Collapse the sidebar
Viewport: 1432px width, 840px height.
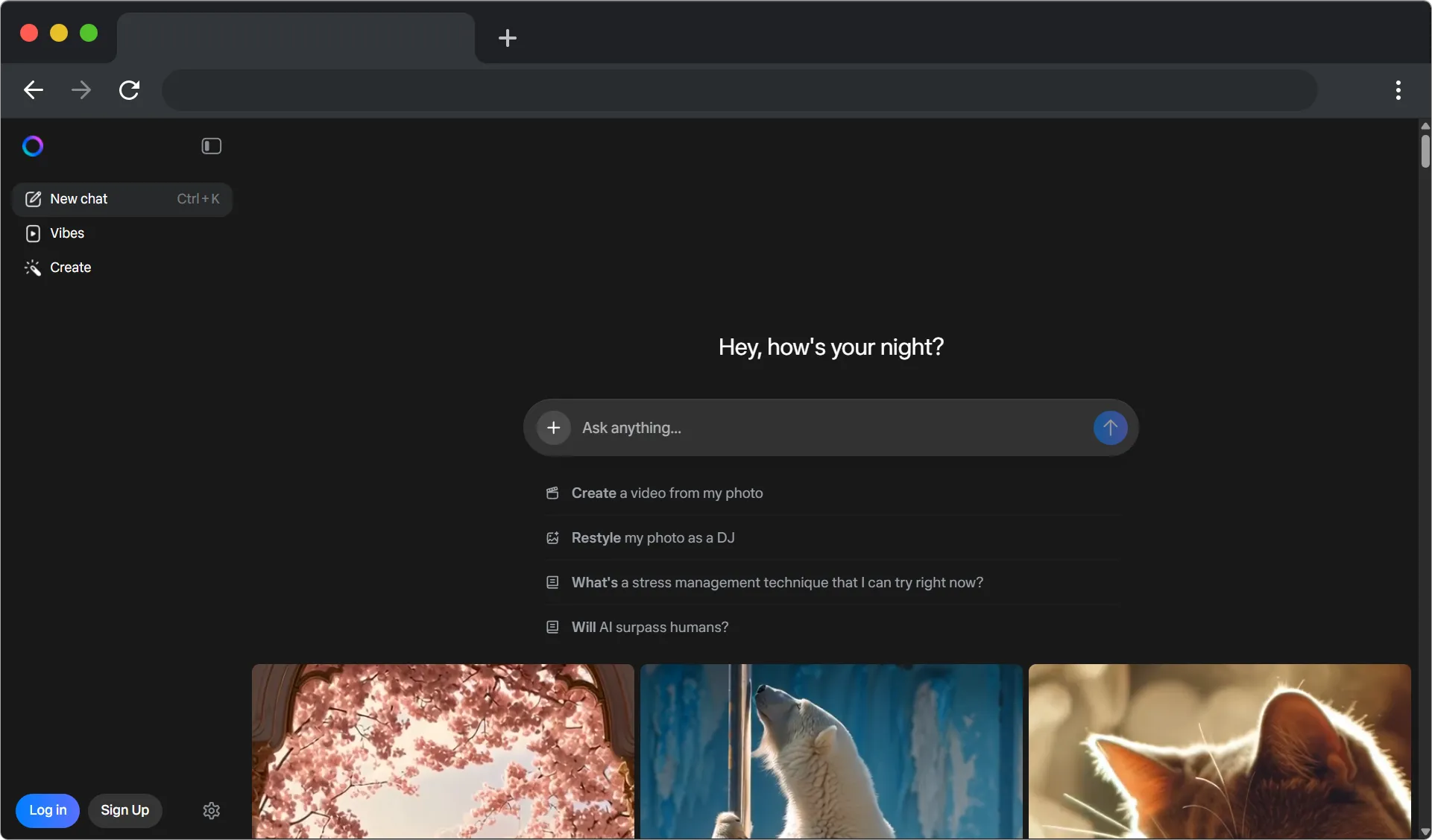(x=211, y=145)
